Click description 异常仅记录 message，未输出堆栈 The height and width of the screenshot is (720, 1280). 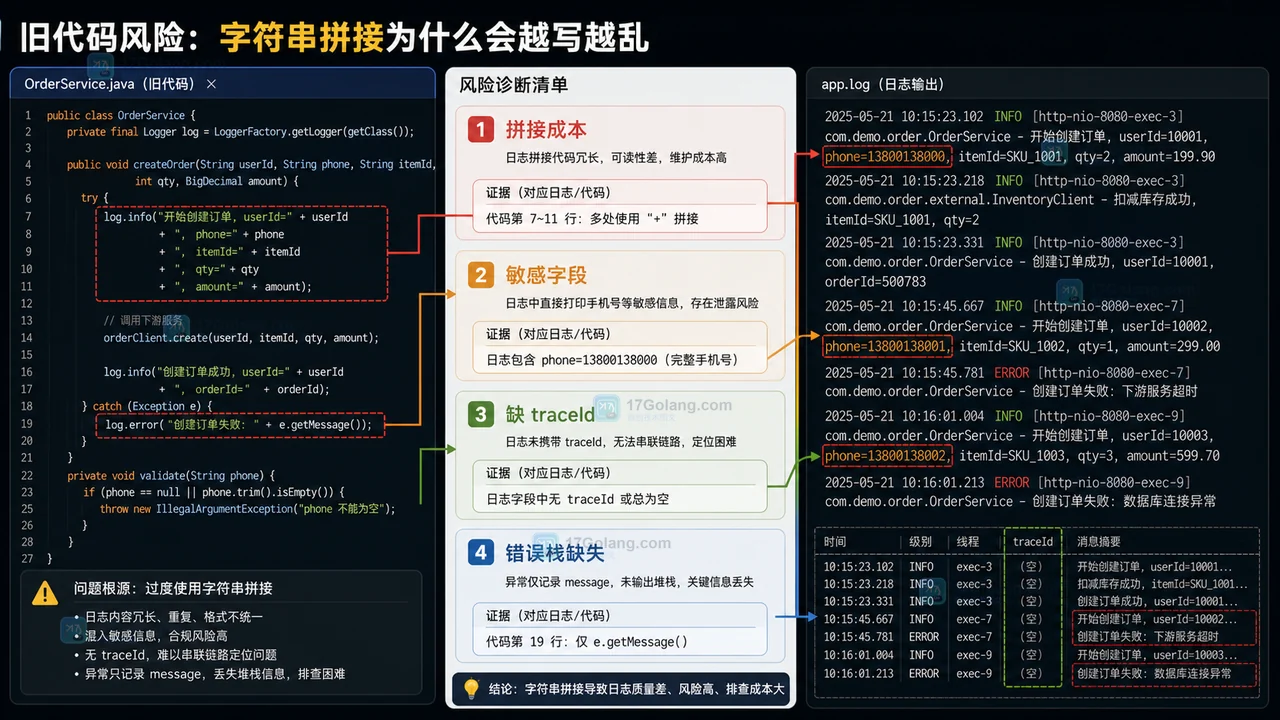point(629,581)
